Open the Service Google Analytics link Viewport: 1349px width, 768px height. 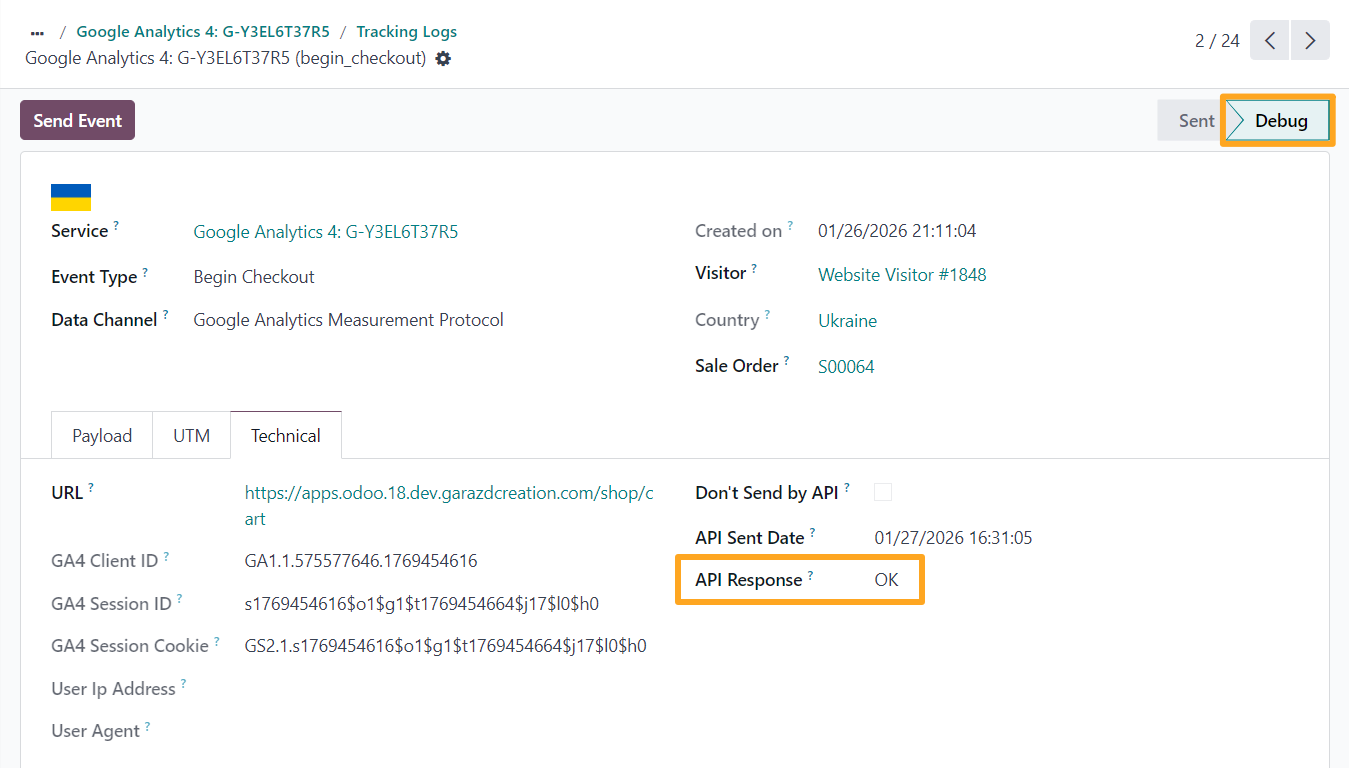coord(326,232)
